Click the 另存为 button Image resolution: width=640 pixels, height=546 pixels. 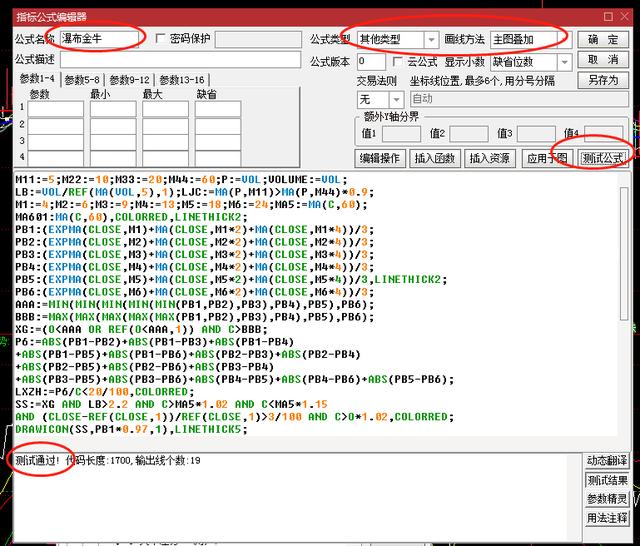(x=603, y=80)
